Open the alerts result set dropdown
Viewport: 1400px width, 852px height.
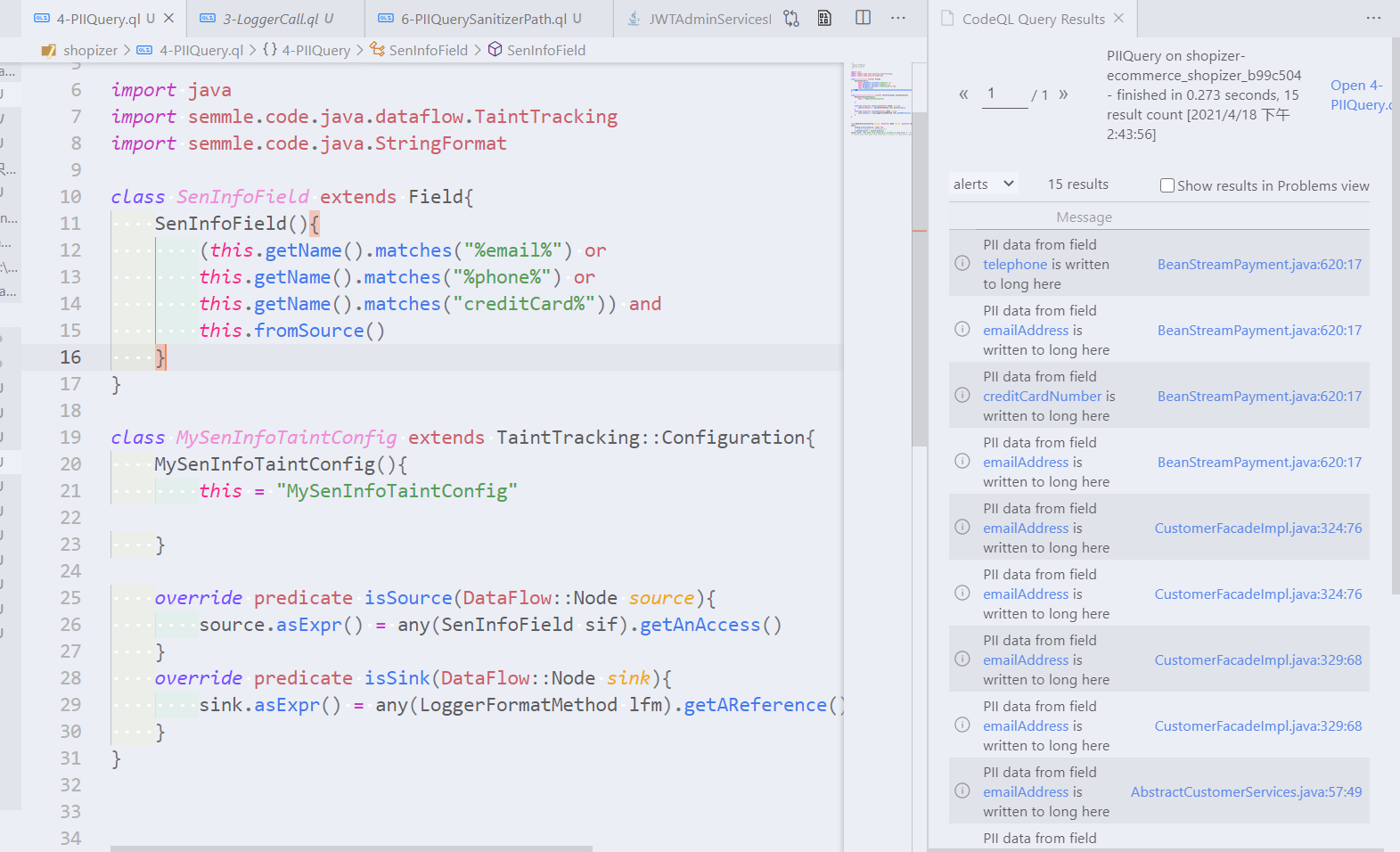tap(984, 184)
